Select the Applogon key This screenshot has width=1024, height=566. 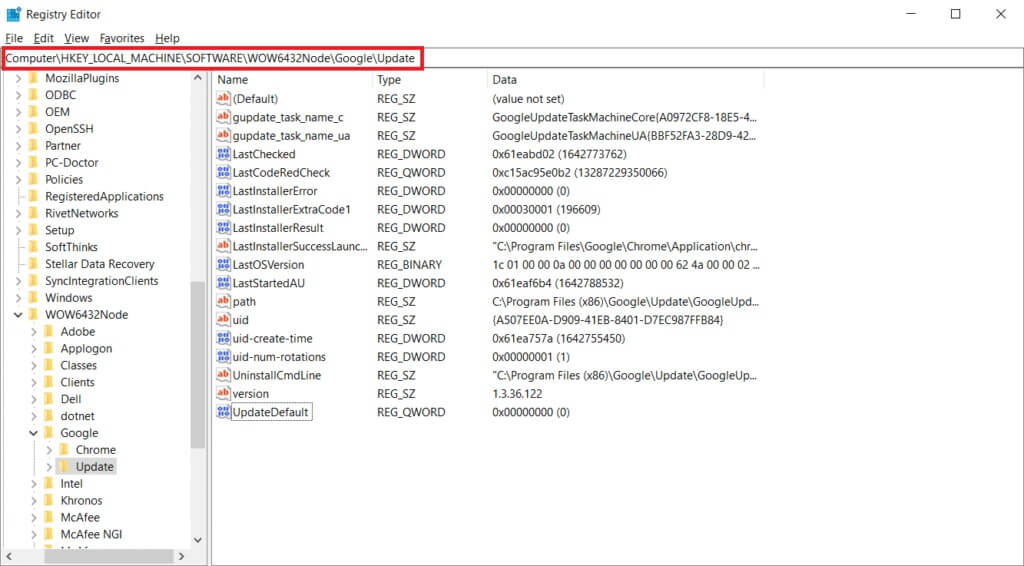[x=86, y=349]
